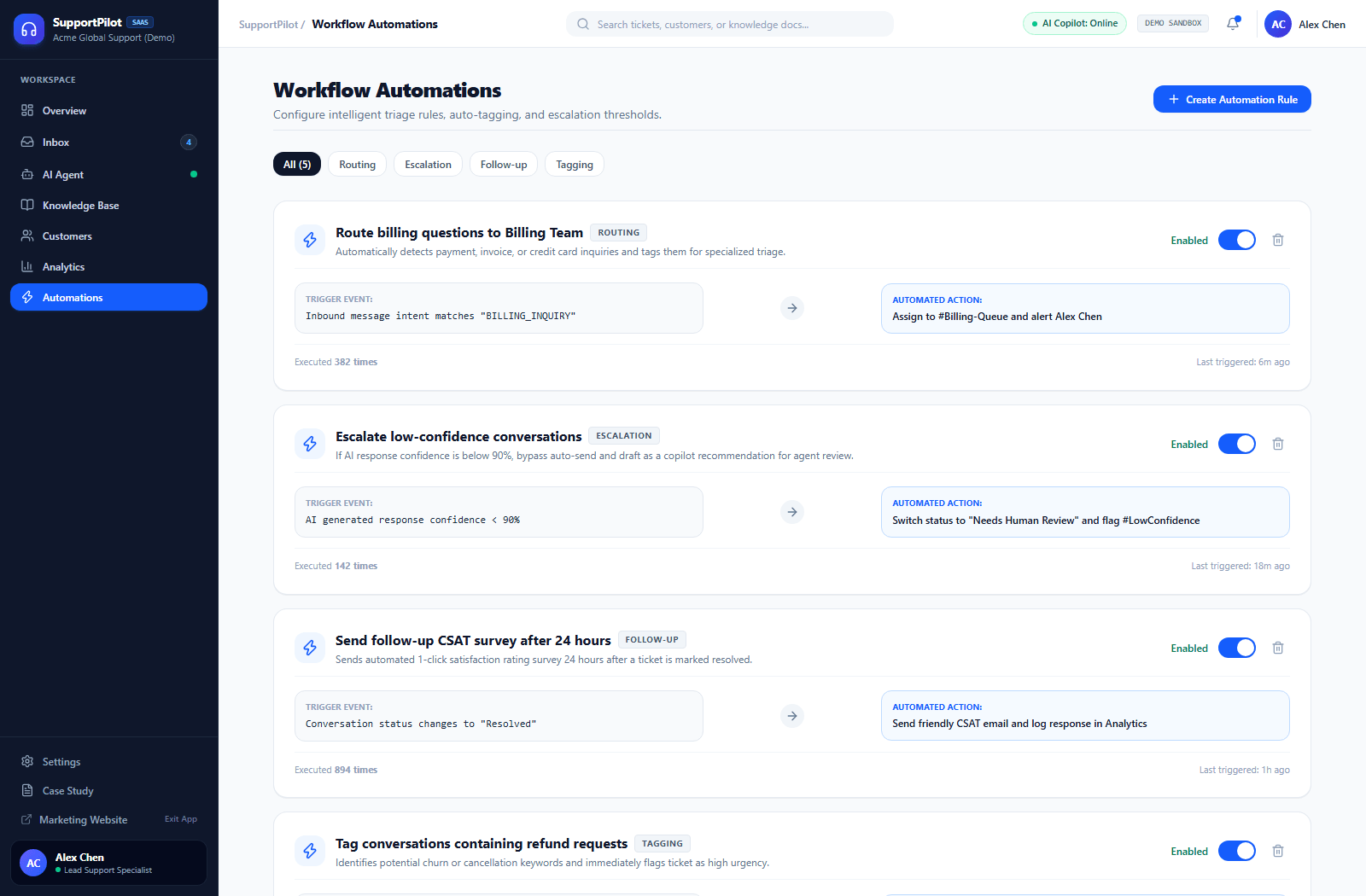Click the Needs Human Review action box
Screen dimensions: 1366x896
click(1085, 512)
